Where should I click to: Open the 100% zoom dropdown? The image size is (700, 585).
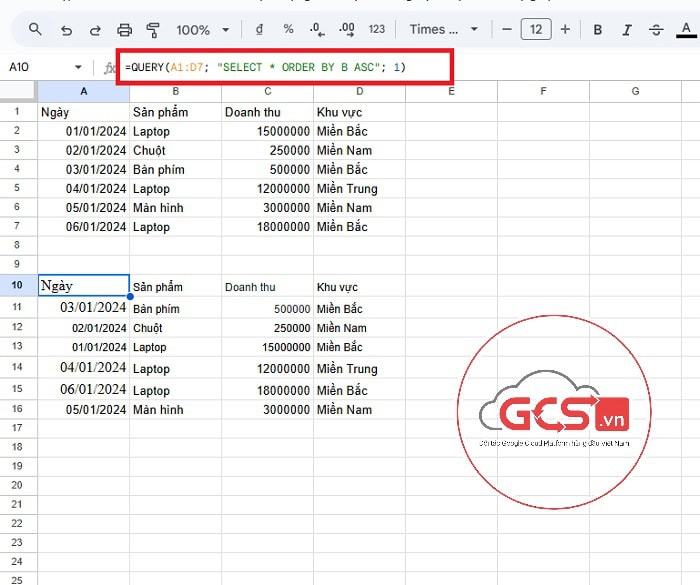point(203,30)
